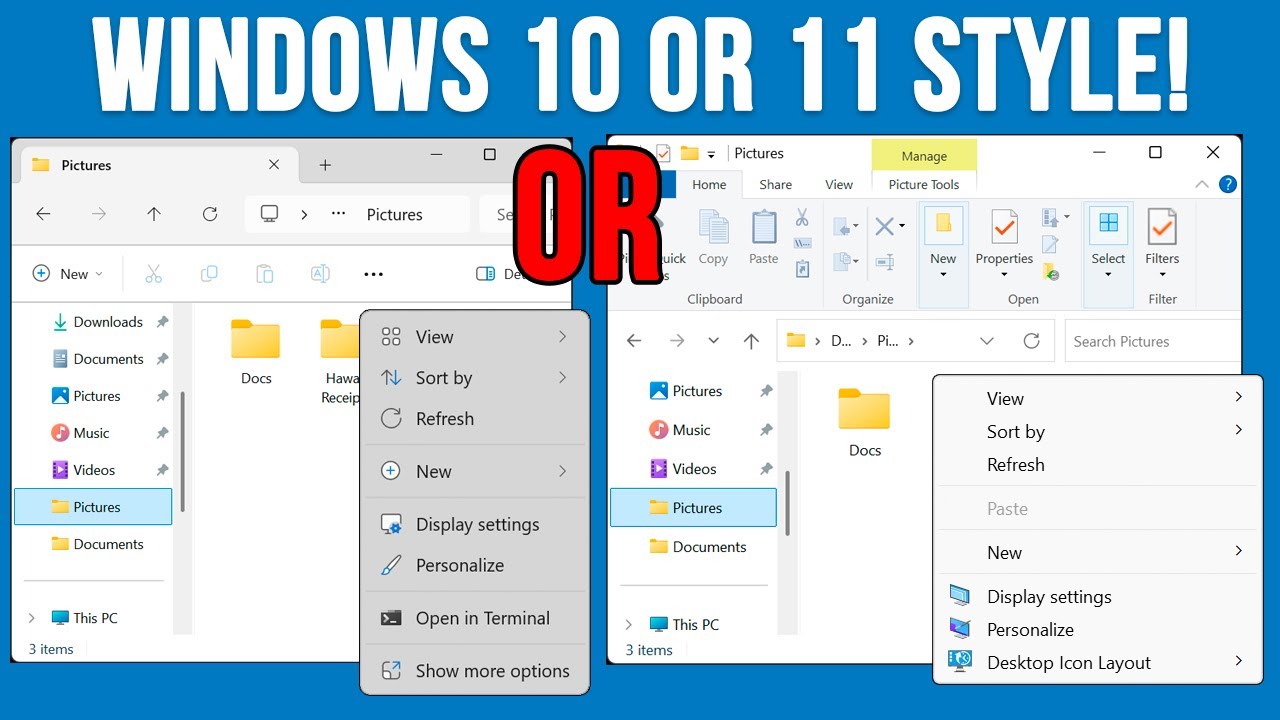Open Docs folder in Windows 10 Explorer
Screen dimensions: 1280x720
point(865,422)
